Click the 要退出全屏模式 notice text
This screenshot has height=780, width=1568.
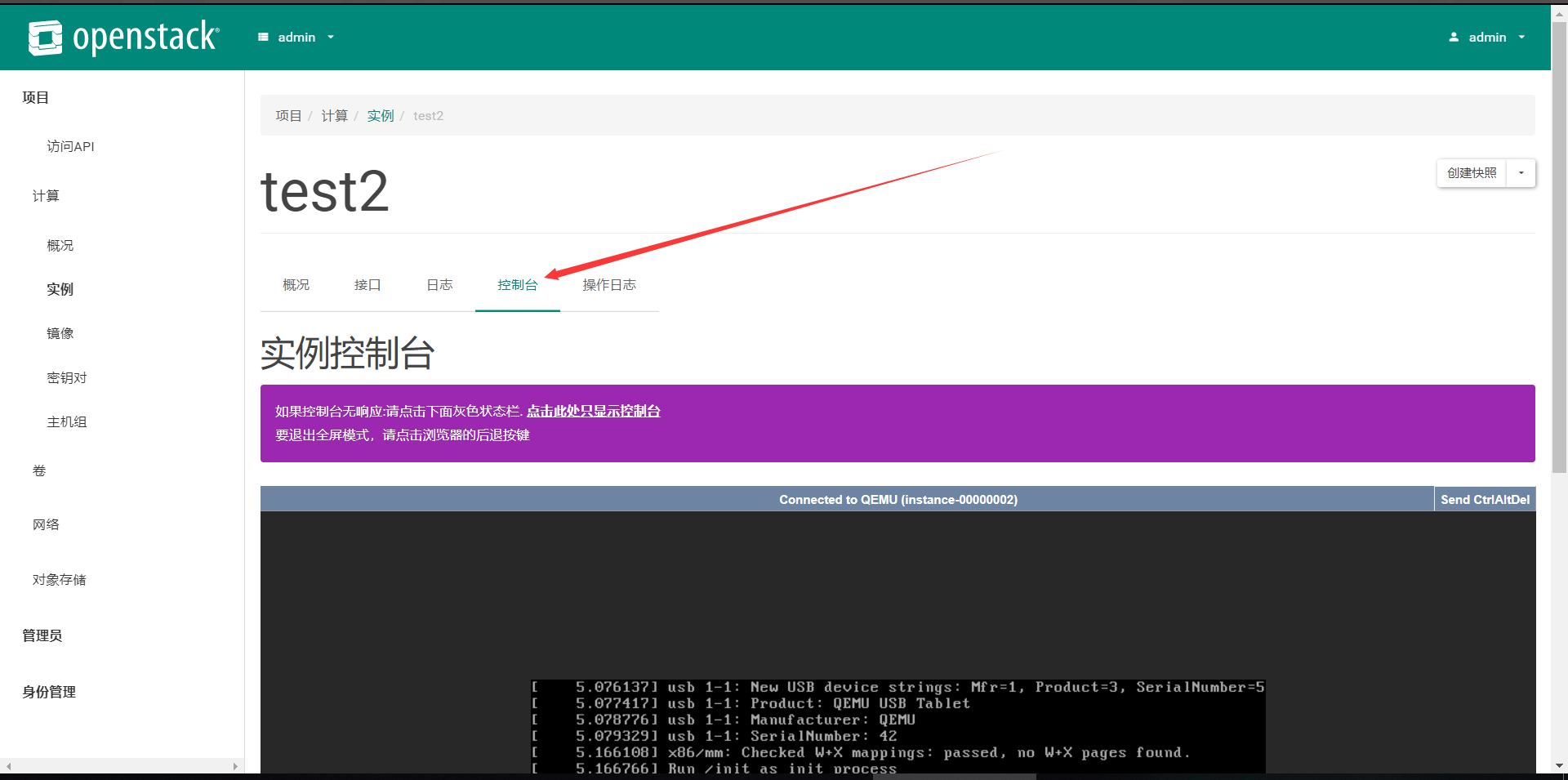[403, 435]
